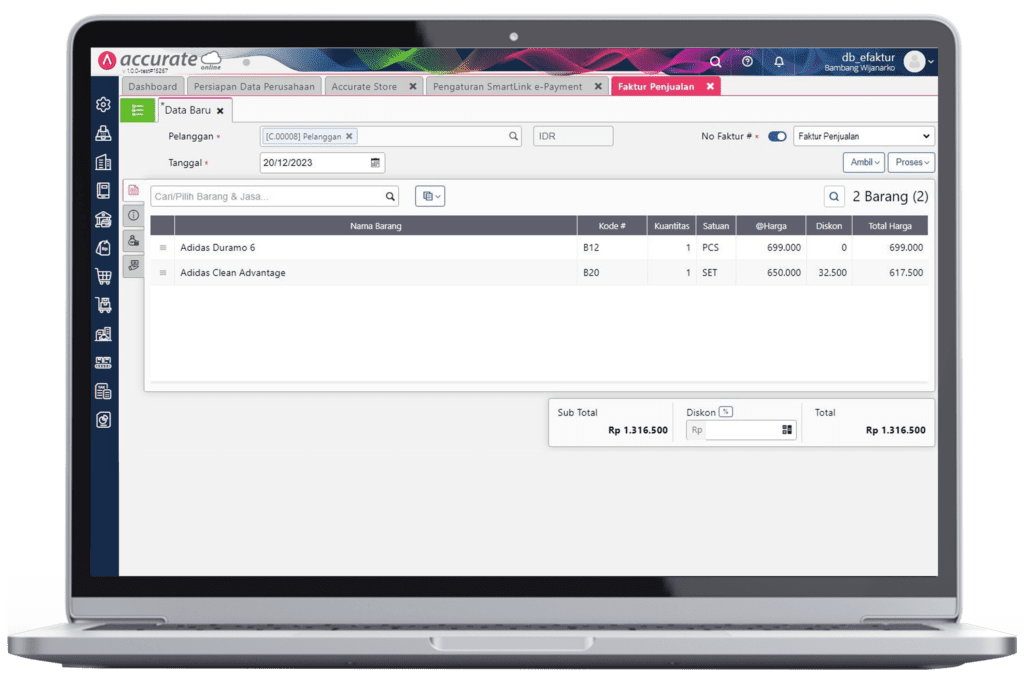Toggle the No Faktur automatic switch
The image size is (1024, 683).
click(x=777, y=136)
